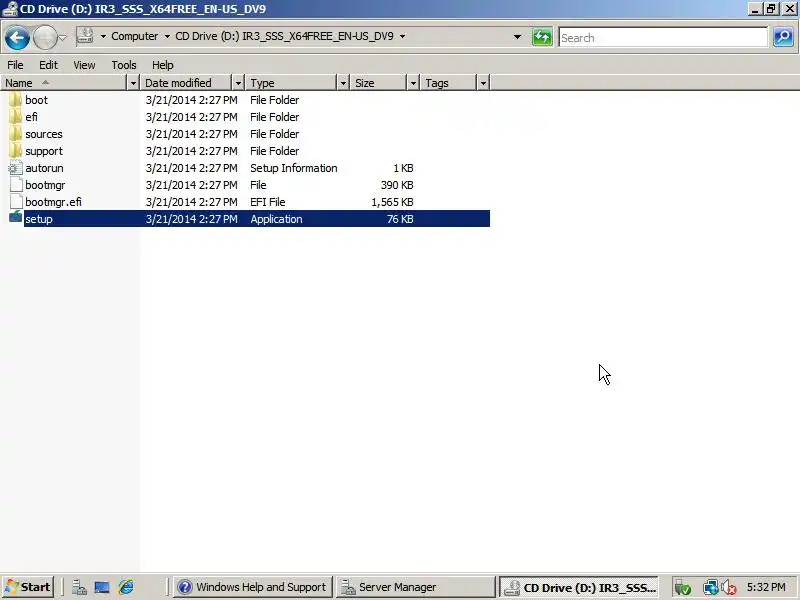Click the green-check security tray icon
Image resolution: width=800 pixels, height=600 pixels.
(x=682, y=588)
